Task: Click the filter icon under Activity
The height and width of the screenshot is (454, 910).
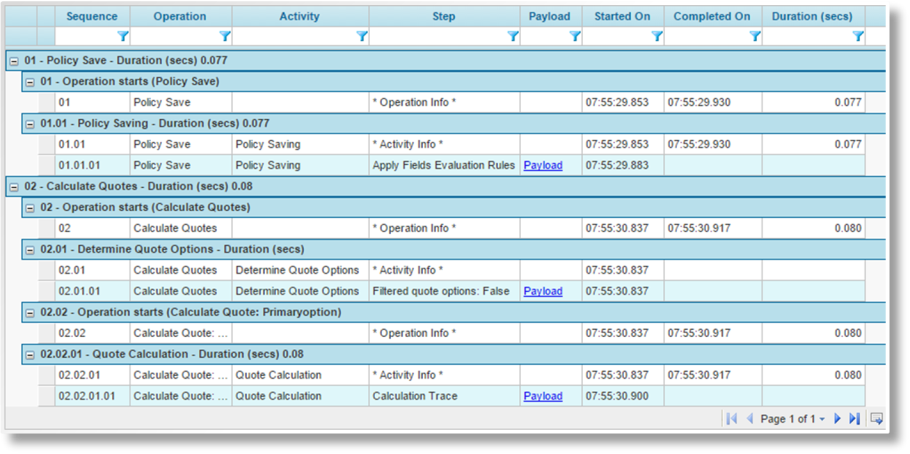Action: [x=362, y=36]
